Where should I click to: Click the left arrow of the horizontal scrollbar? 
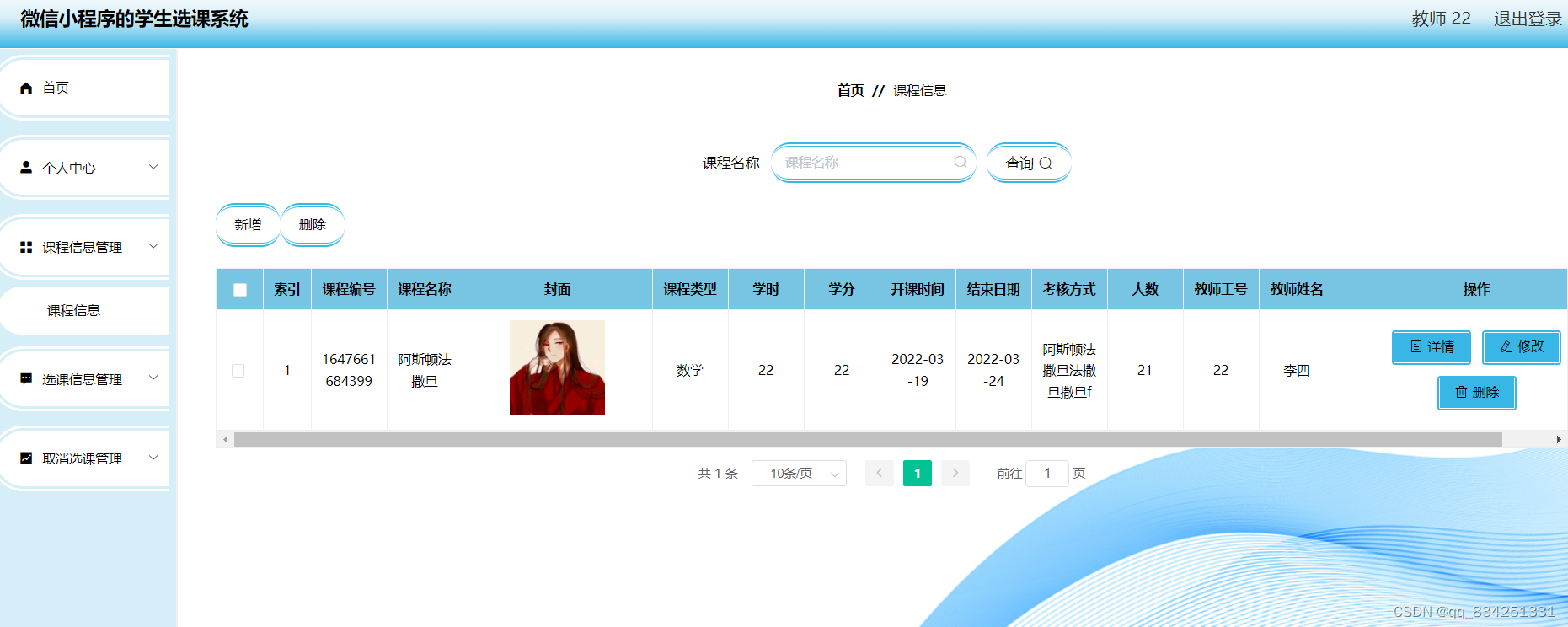[225, 440]
